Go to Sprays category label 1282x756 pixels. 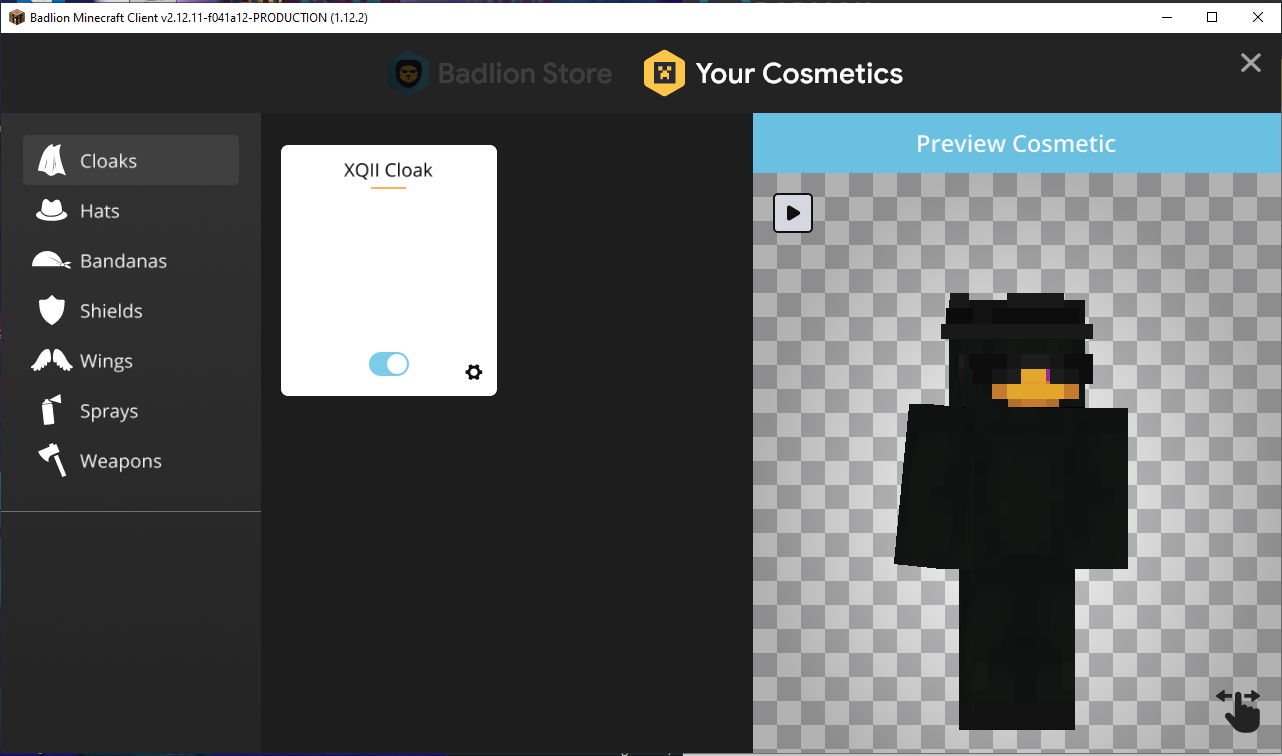click(109, 411)
